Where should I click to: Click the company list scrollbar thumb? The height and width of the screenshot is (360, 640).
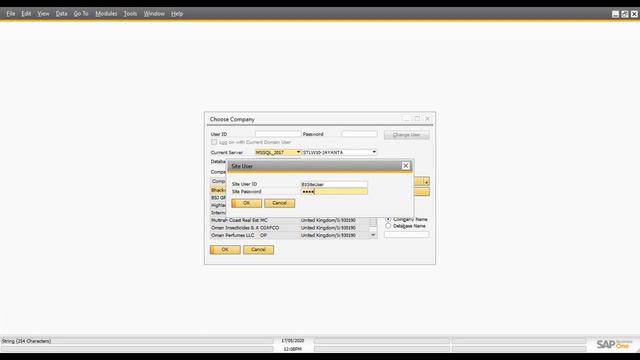pyautogui.click(x=373, y=222)
